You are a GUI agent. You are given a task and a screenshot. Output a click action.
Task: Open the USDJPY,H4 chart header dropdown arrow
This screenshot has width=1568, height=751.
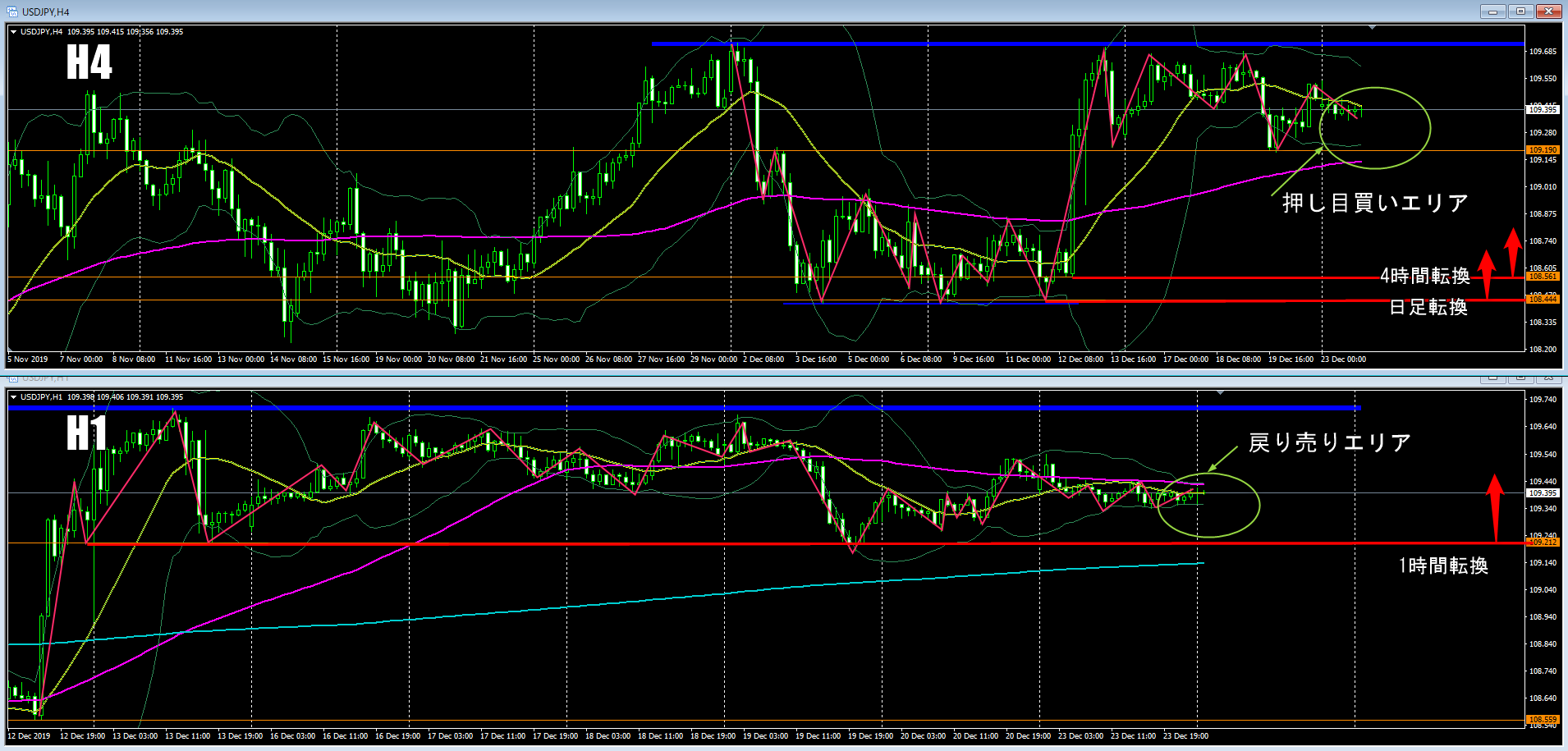14,32
